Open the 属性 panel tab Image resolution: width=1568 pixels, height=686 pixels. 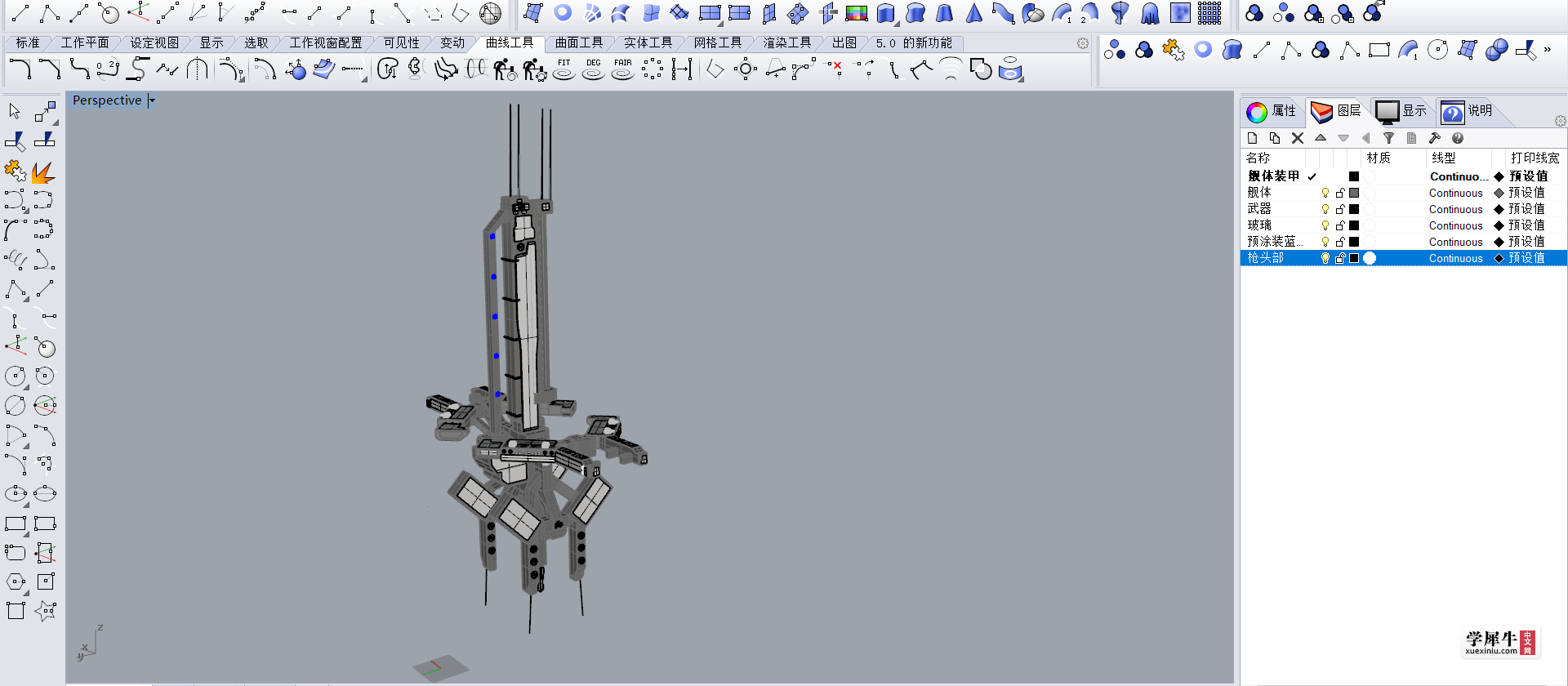(1272, 111)
